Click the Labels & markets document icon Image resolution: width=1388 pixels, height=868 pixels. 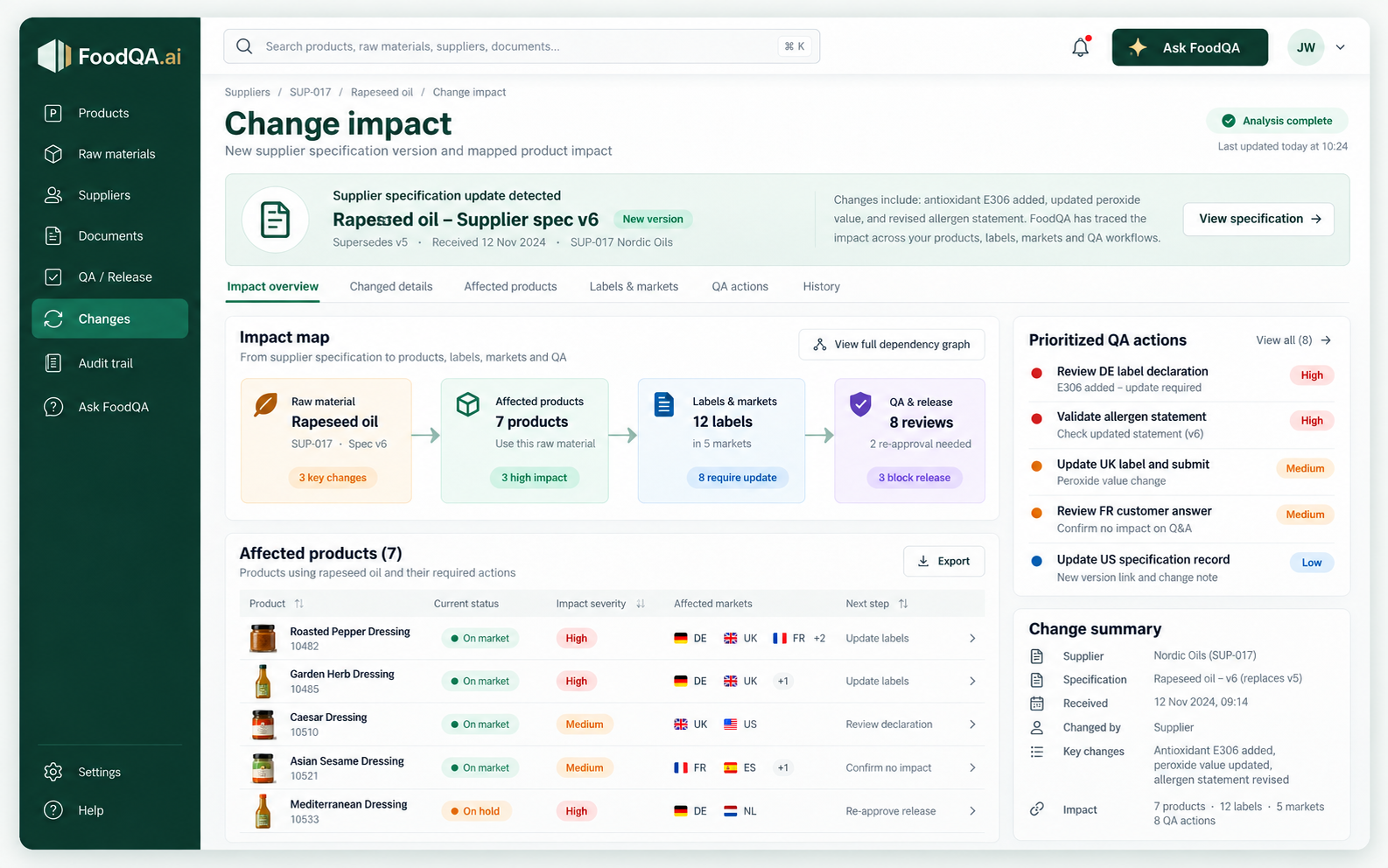[664, 404]
